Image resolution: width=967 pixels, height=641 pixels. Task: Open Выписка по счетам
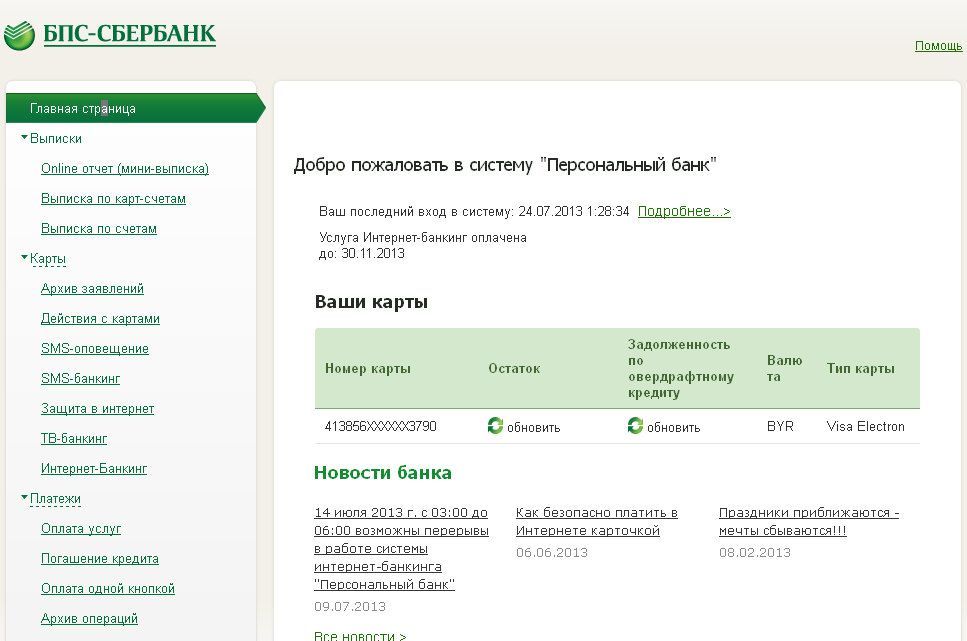(99, 229)
